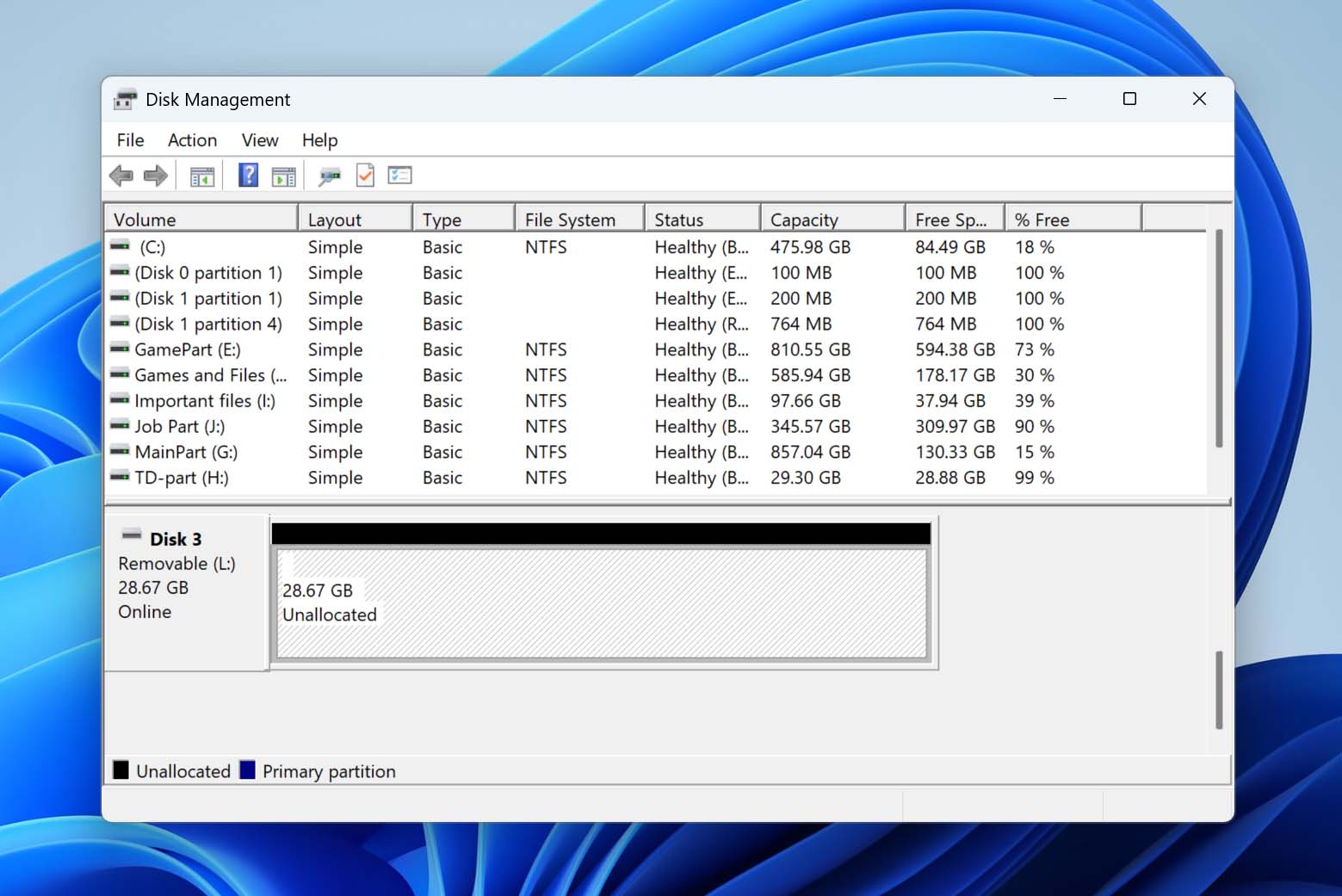Sort by the File System column header

coord(580,219)
